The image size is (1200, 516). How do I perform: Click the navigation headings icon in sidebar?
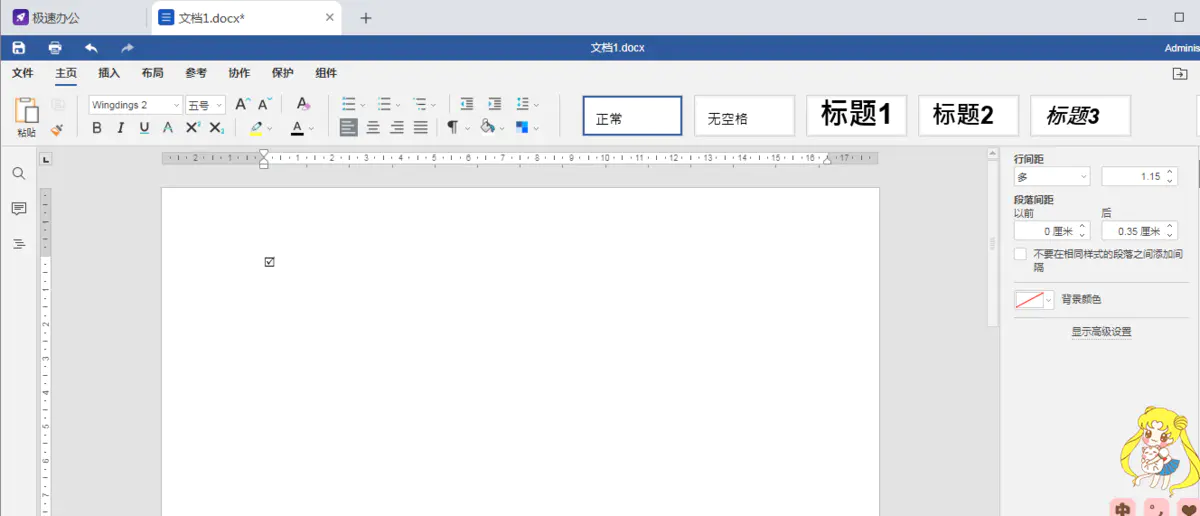click(18, 244)
